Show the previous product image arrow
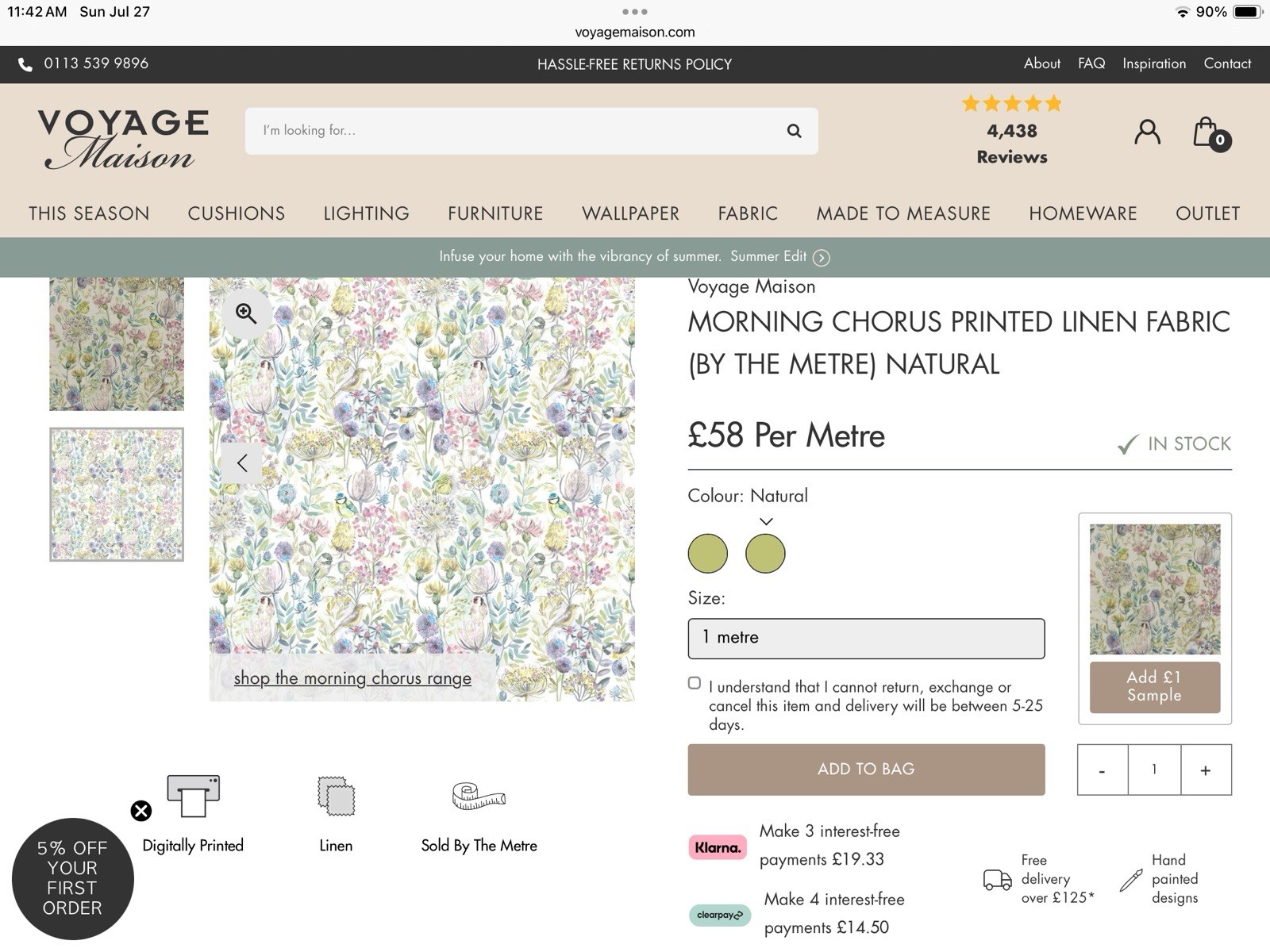Viewport: 1270px width, 952px height. (242, 463)
